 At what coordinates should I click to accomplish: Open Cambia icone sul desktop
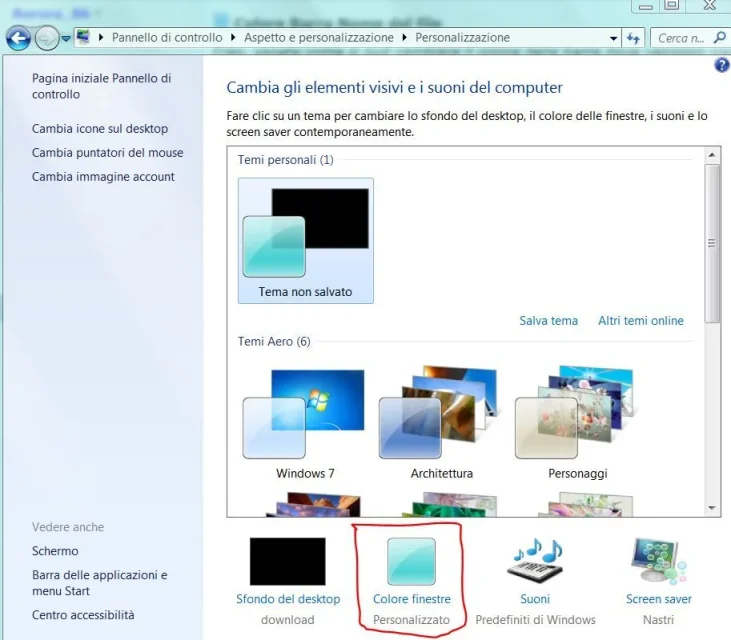click(x=100, y=129)
